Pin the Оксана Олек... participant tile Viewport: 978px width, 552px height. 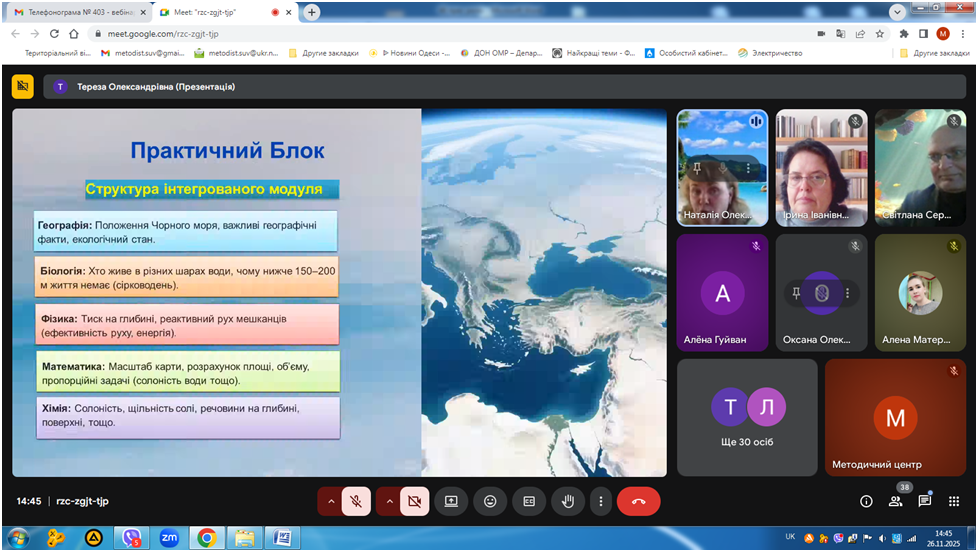[796, 293]
